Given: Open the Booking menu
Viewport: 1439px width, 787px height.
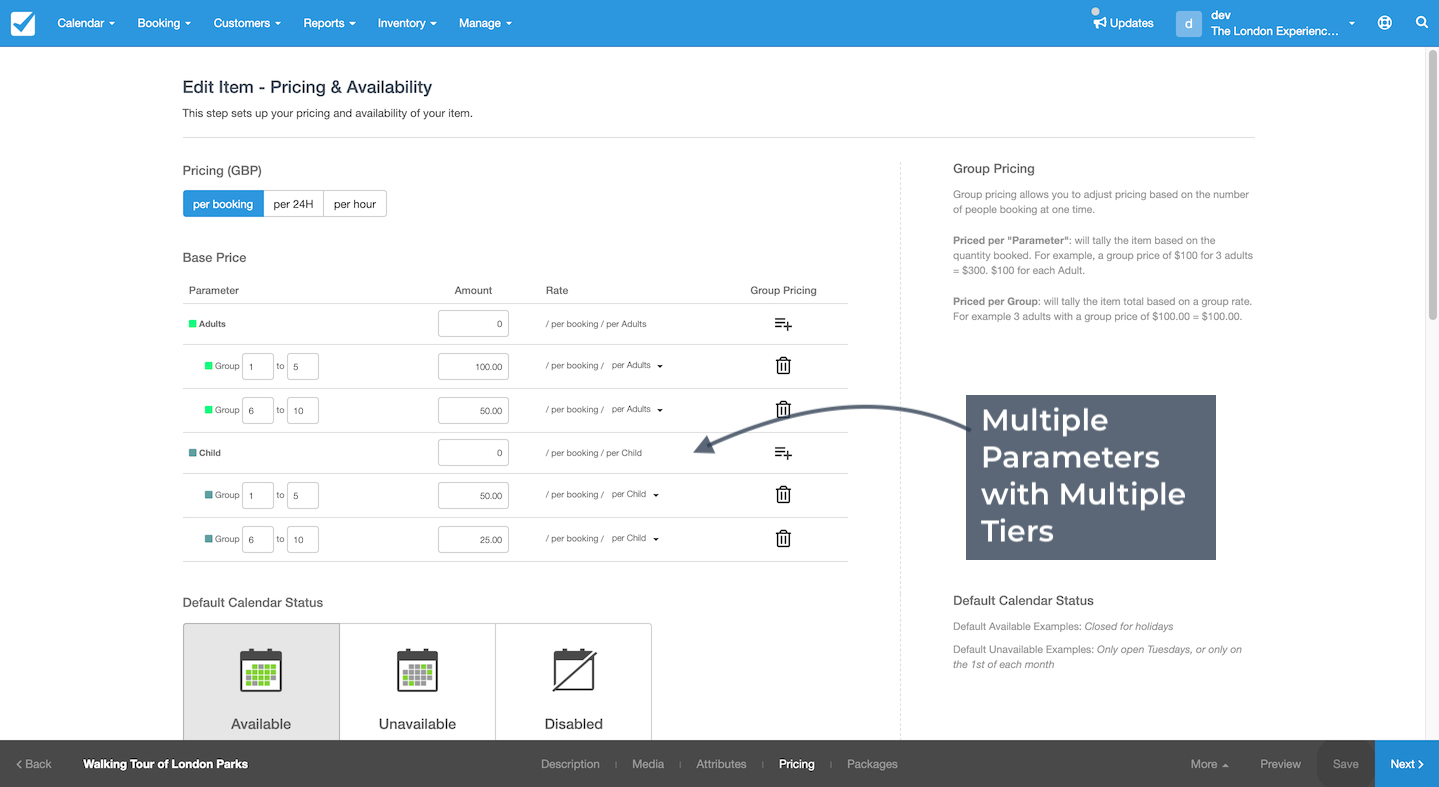Looking at the screenshot, I should tap(164, 23).
